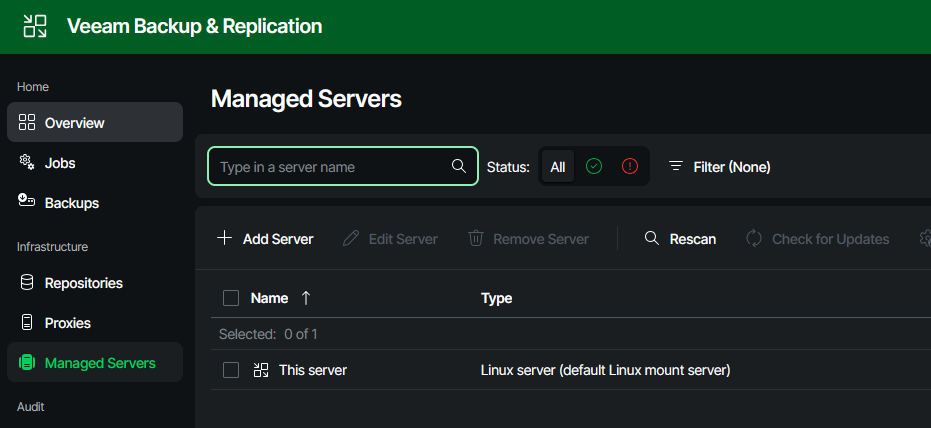Sort the table by Type column
Viewport: 931px width, 428px height.
(496, 298)
